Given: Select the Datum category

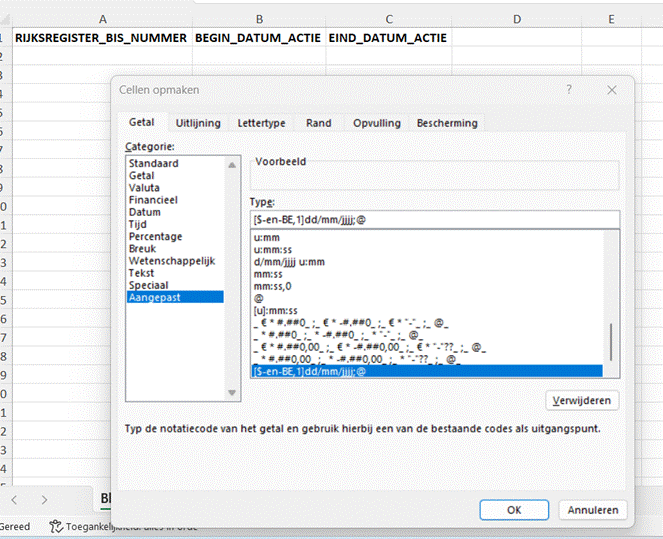Looking at the screenshot, I should [x=144, y=212].
